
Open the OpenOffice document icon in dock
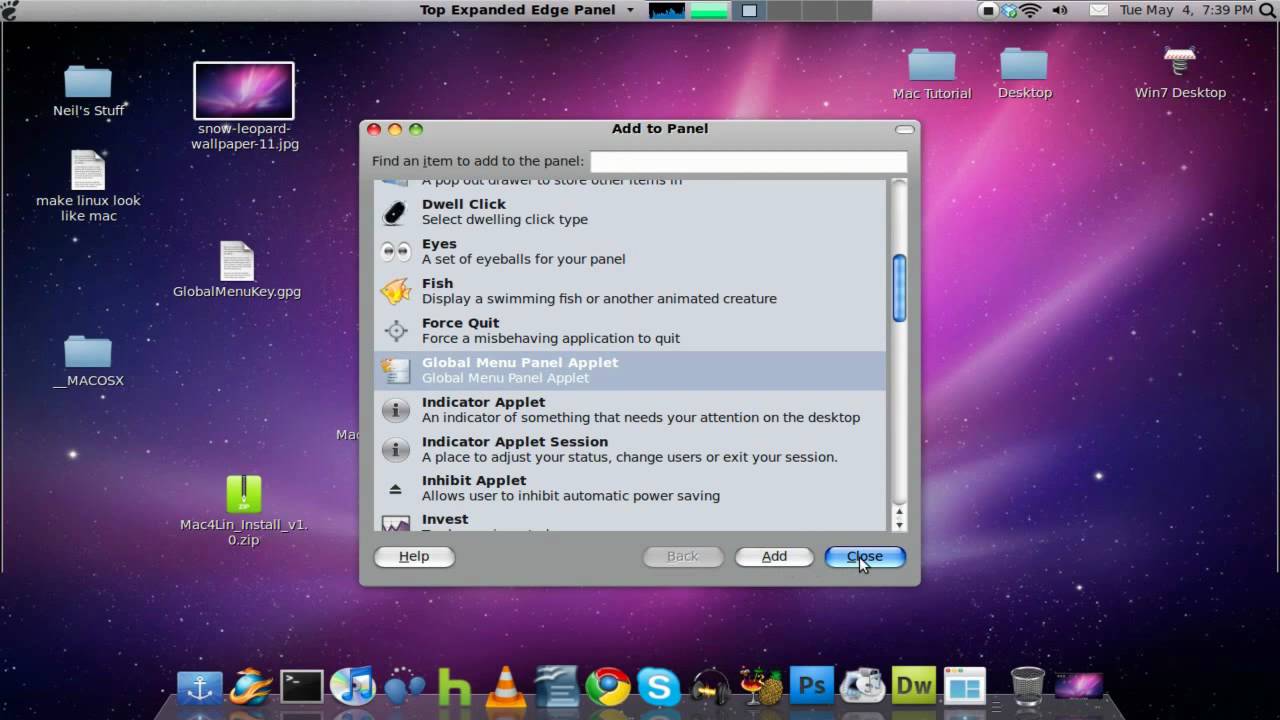pos(557,686)
